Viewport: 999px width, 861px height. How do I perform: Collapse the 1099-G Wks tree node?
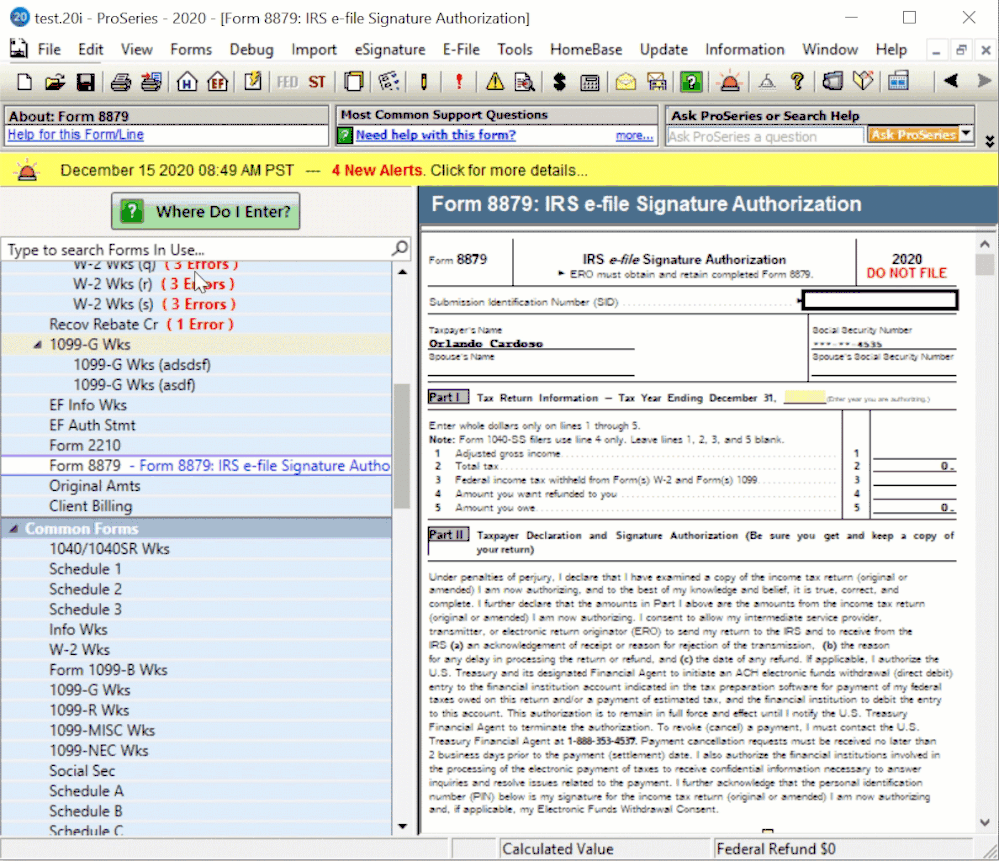(38, 345)
